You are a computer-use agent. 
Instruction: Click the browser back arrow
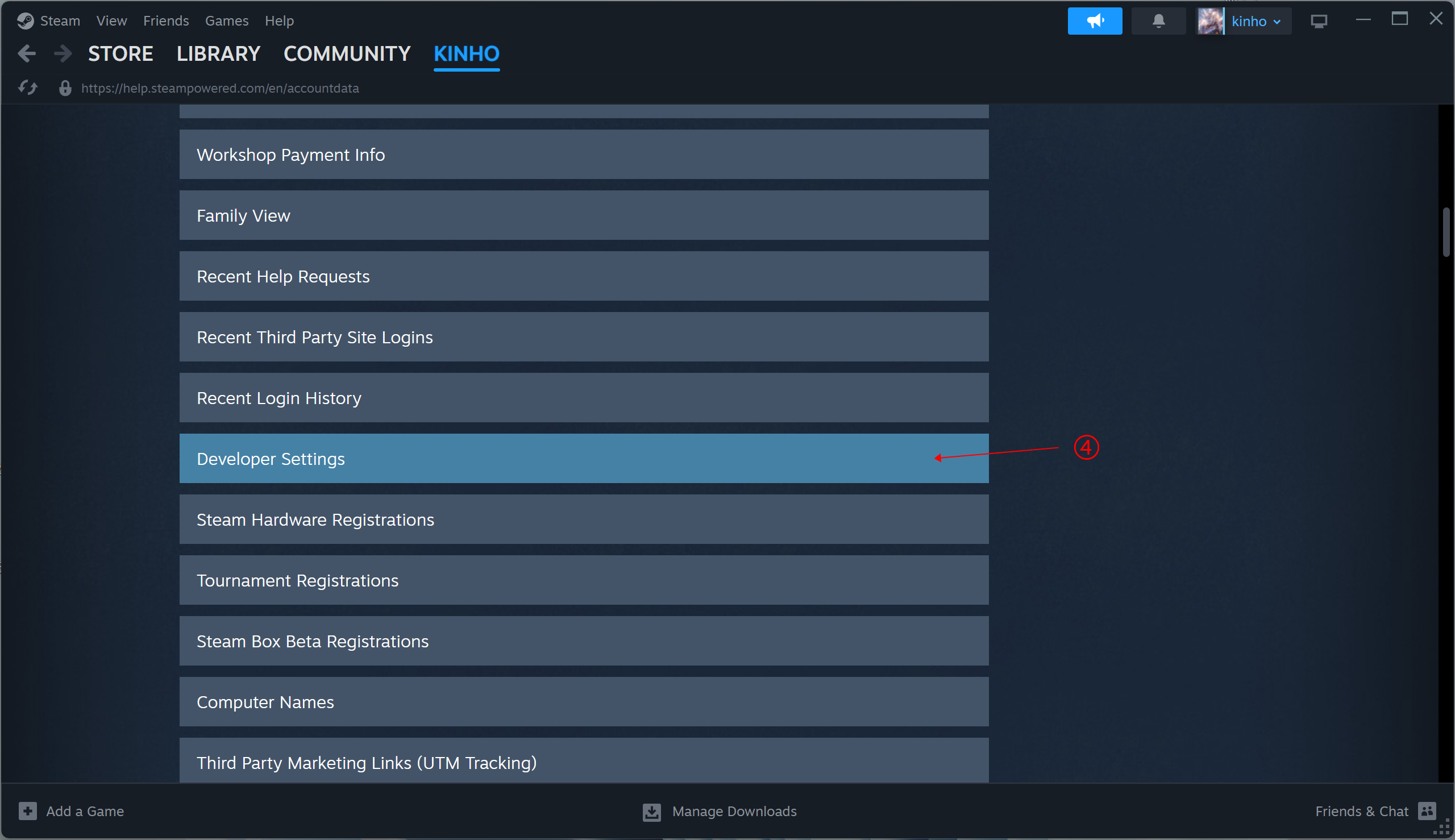pyautogui.click(x=27, y=53)
